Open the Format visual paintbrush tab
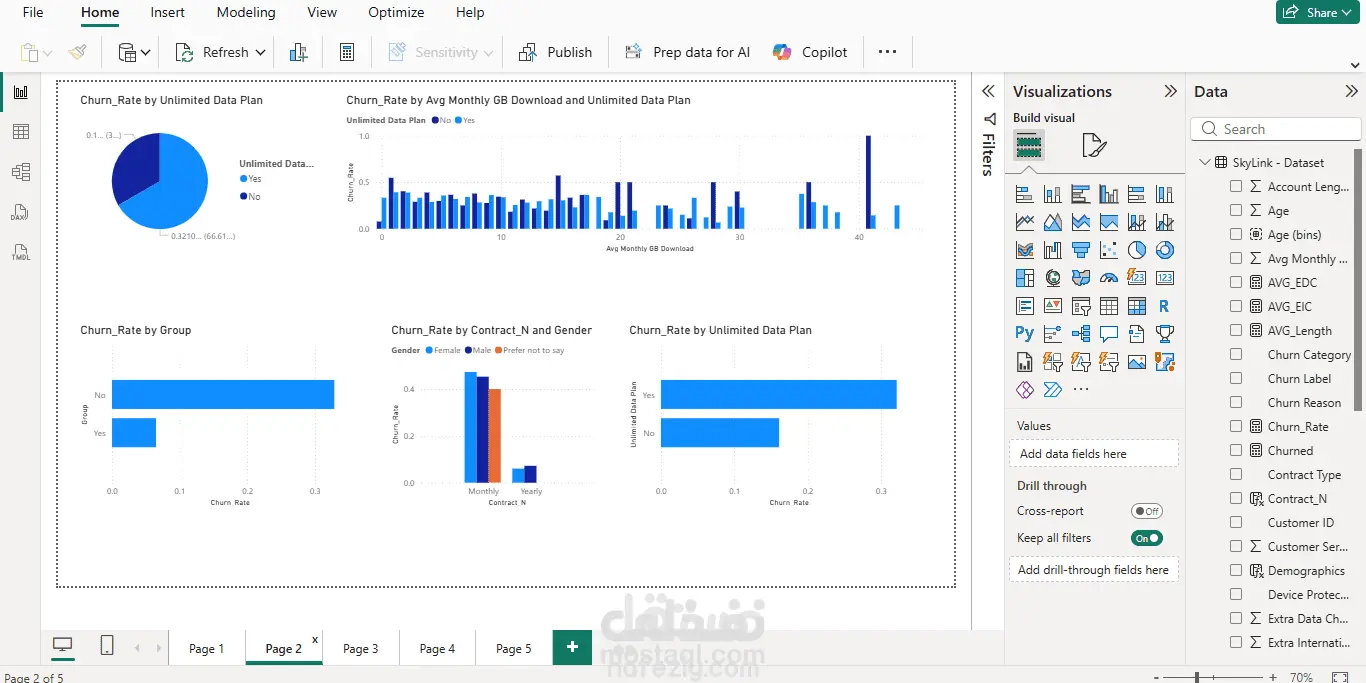The height and width of the screenshot is (683, 1366). tap(1094, 146)
